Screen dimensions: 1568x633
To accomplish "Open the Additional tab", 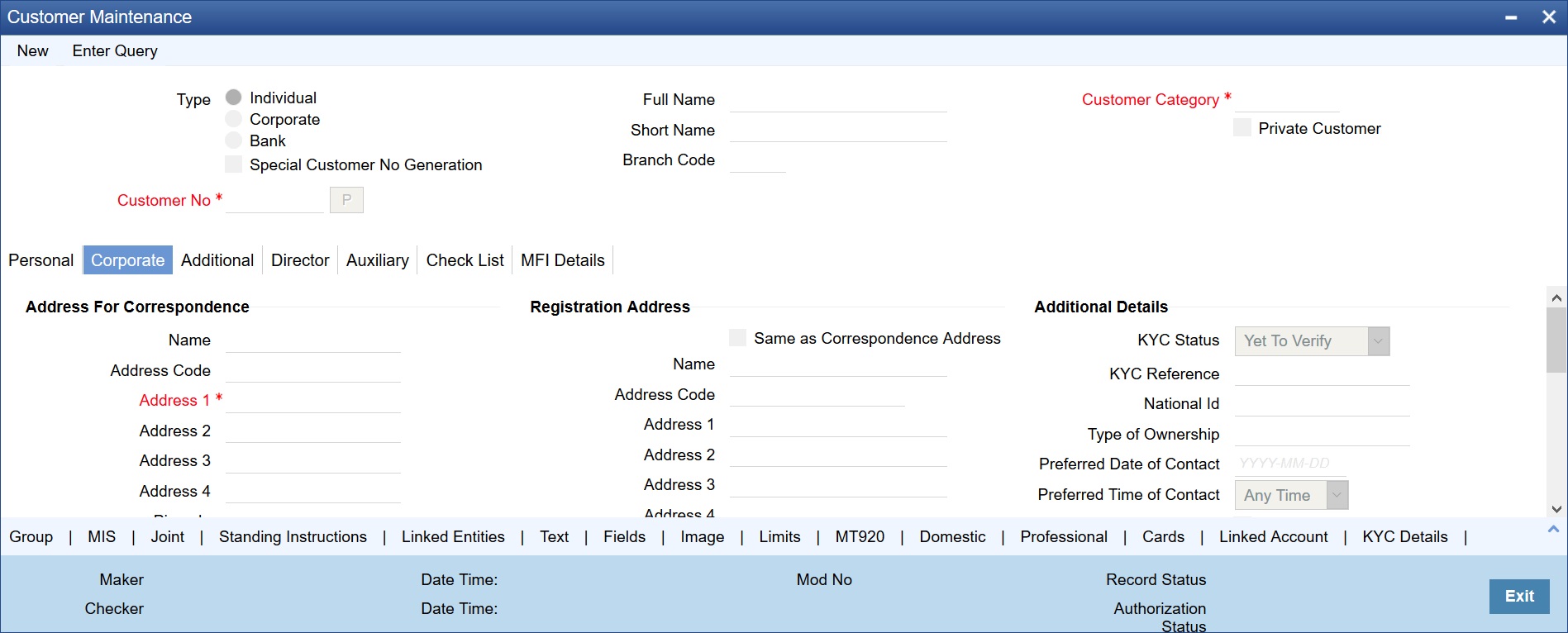I will (x=217, y=260).
